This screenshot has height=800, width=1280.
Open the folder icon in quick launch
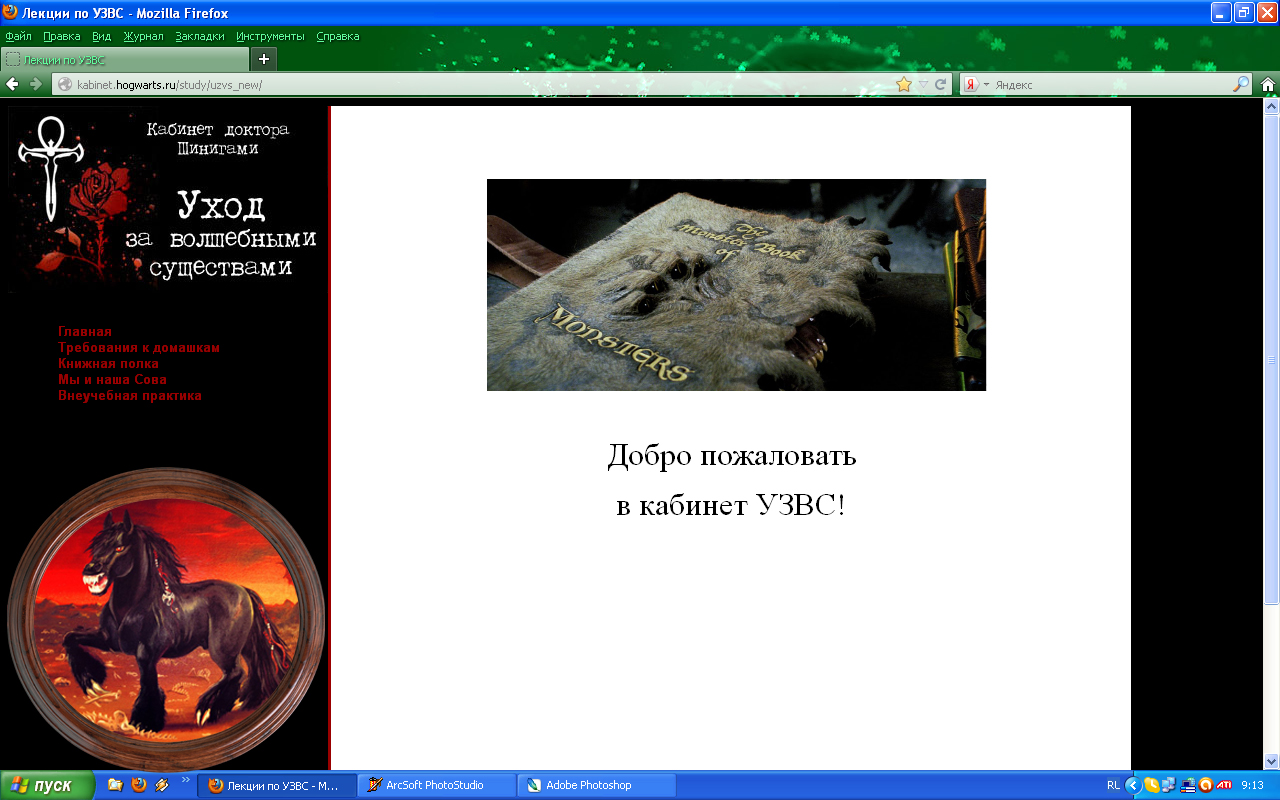coord(115,785)
